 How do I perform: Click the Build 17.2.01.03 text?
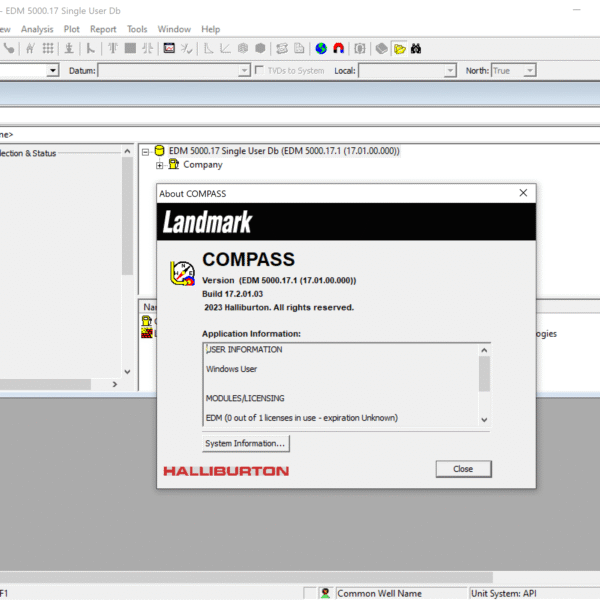[232, 294]
